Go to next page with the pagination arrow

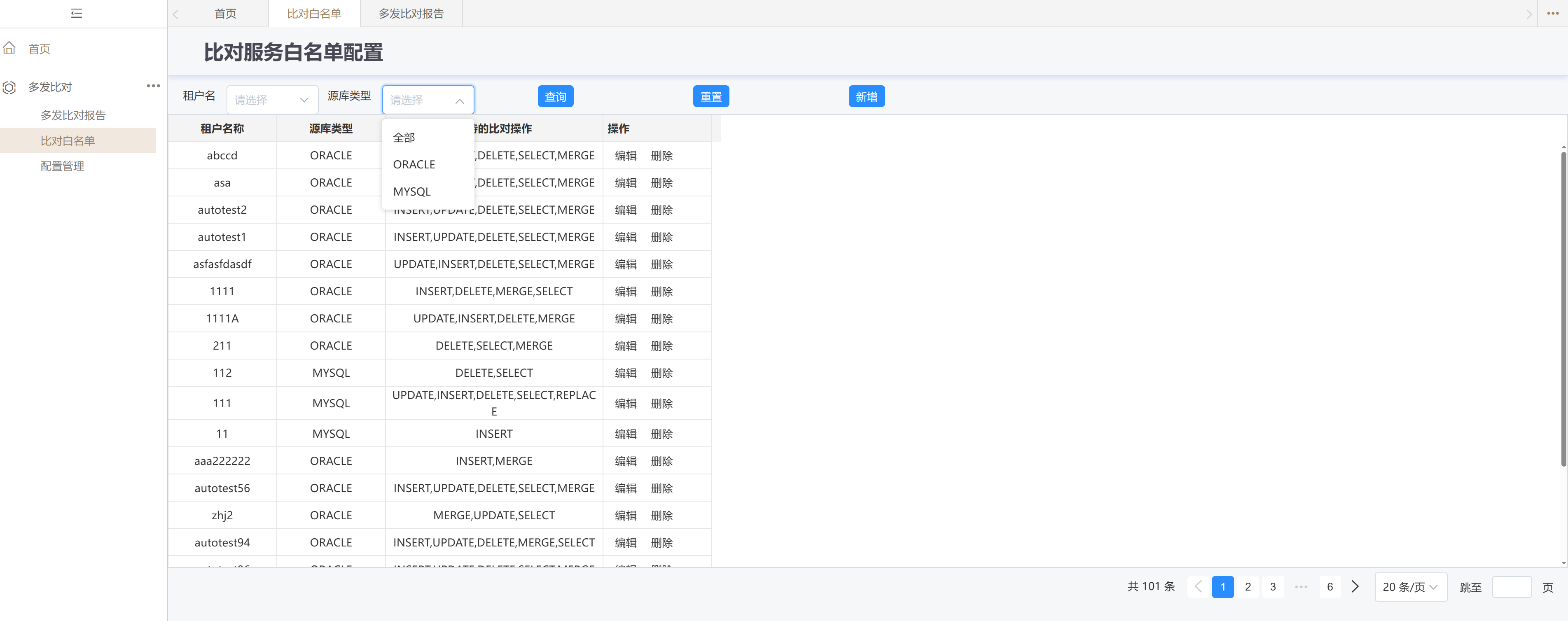(1355, 586)
